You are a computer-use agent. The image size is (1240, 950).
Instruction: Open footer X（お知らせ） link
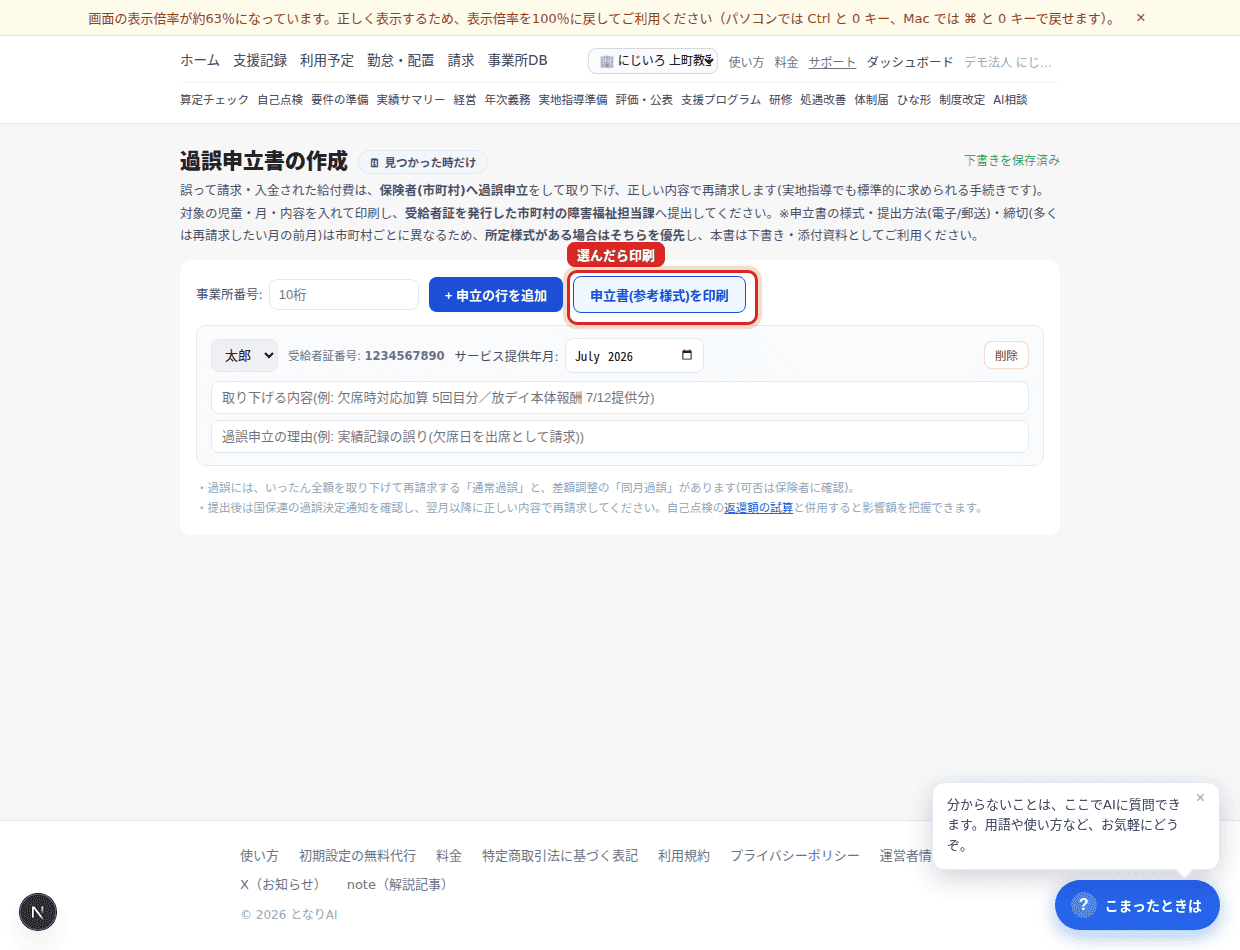click(283, 885)
